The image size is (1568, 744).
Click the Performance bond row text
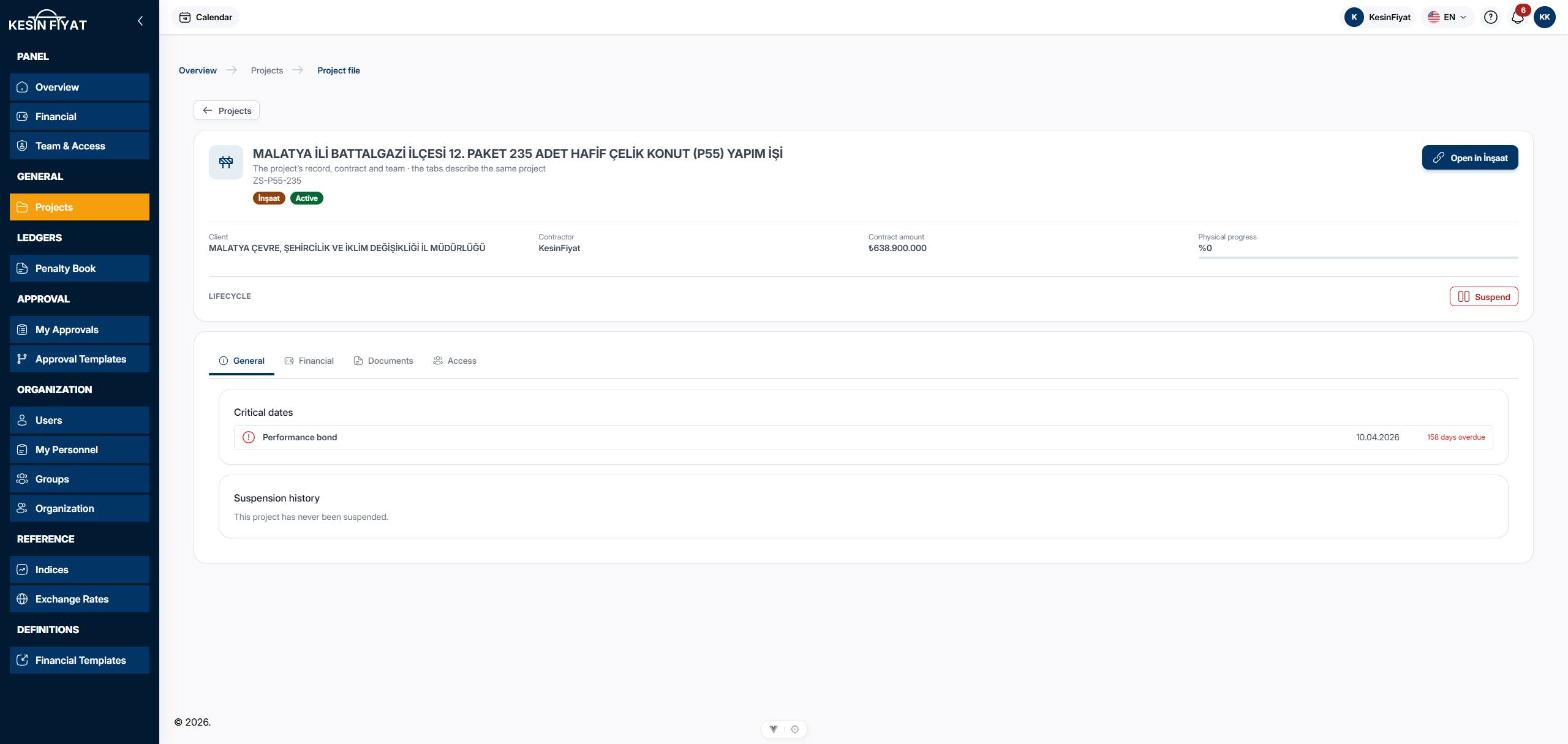(x=300, y=437)
